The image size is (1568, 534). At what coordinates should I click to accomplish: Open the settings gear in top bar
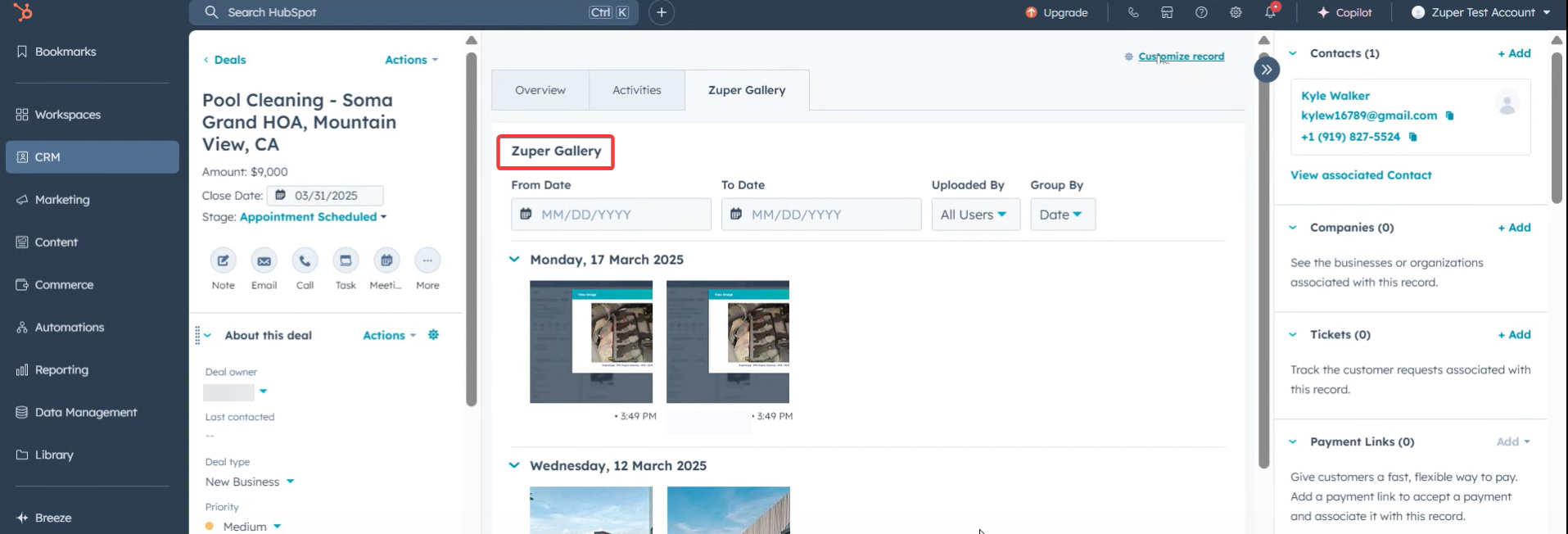click(1236, 12)
